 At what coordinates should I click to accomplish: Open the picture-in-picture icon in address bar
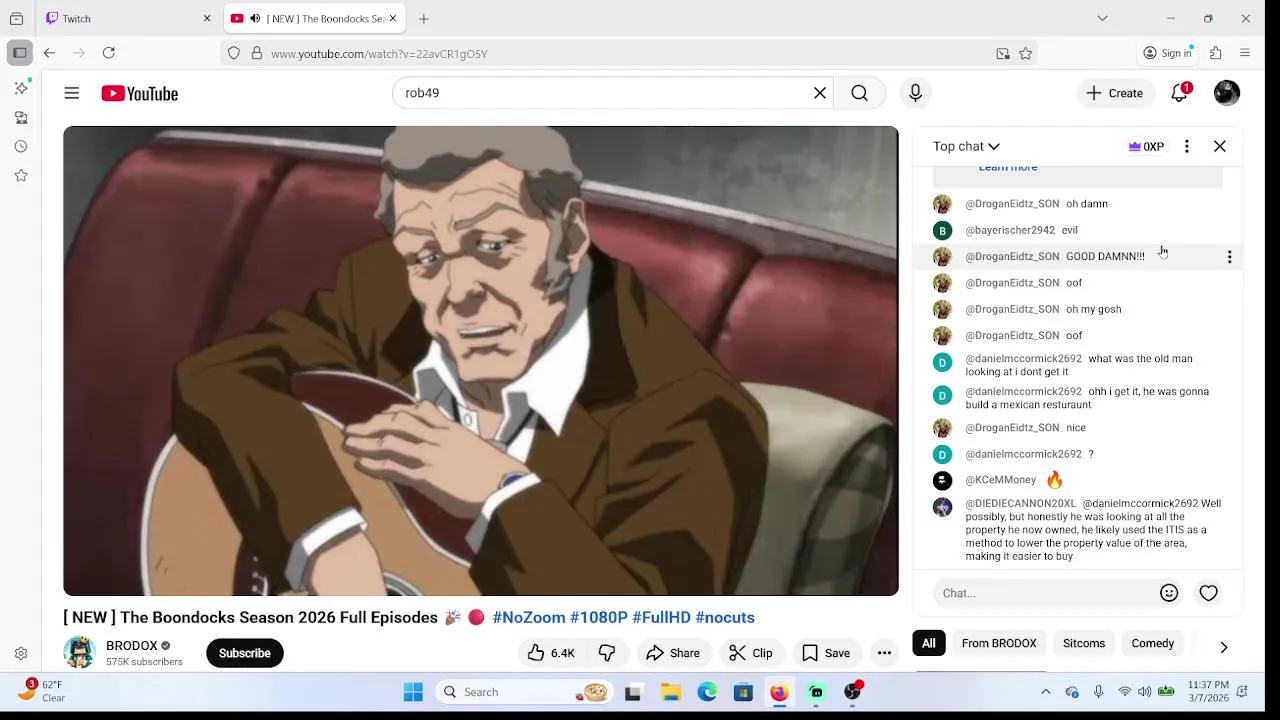pyautogui.click(x=1003, y=54)
